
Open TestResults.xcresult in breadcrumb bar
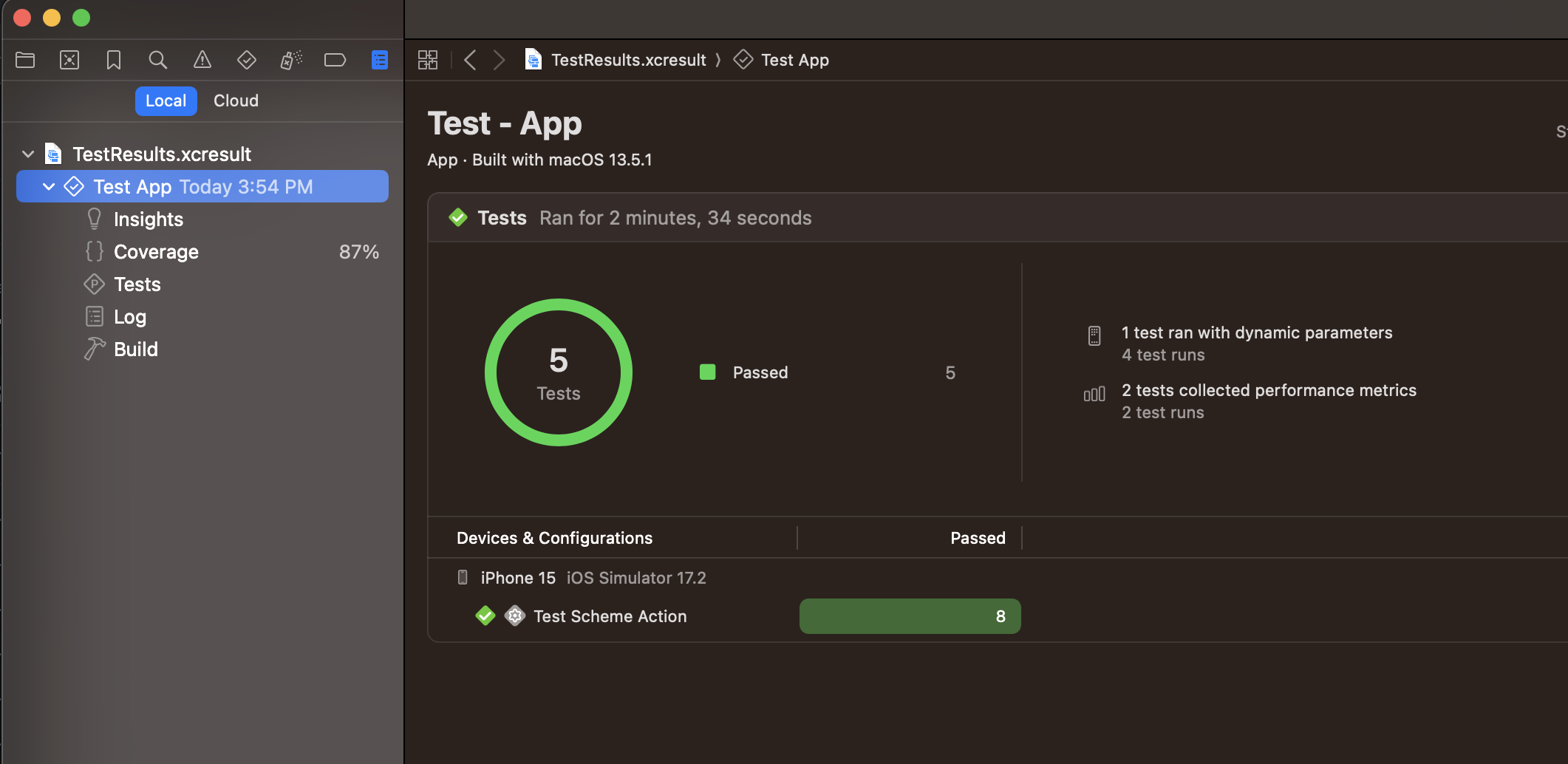(629, 60)
